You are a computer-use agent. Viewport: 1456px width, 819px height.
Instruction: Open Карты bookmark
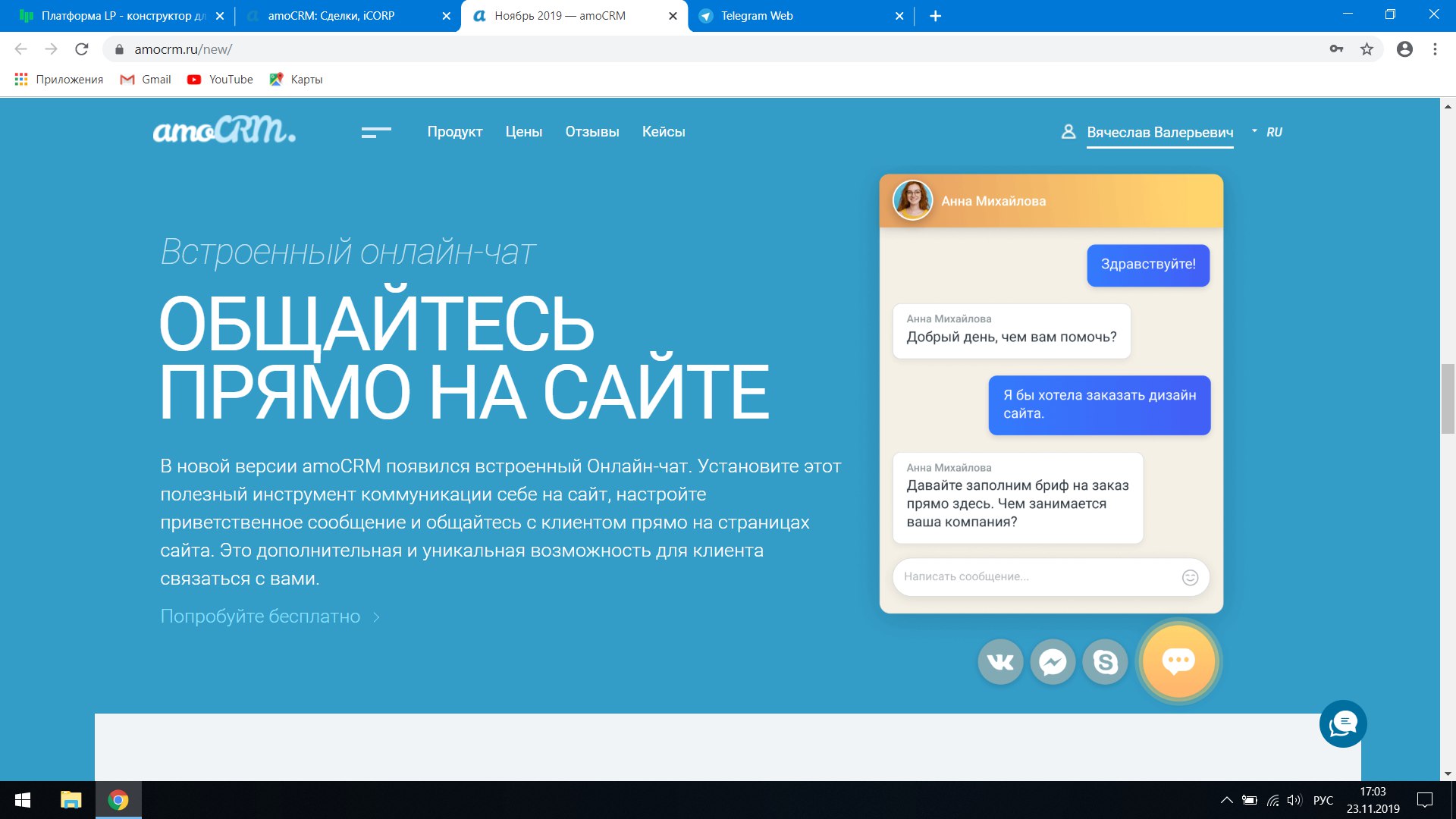pyautogui.click(x=296, y=80)
